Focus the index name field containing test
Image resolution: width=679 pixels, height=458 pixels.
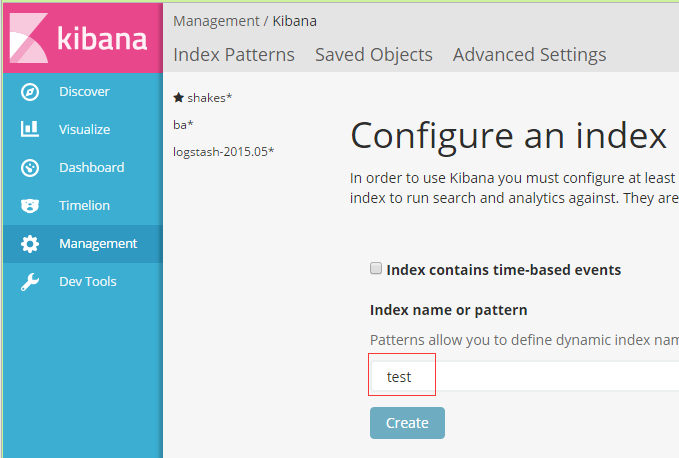point(524,377)
